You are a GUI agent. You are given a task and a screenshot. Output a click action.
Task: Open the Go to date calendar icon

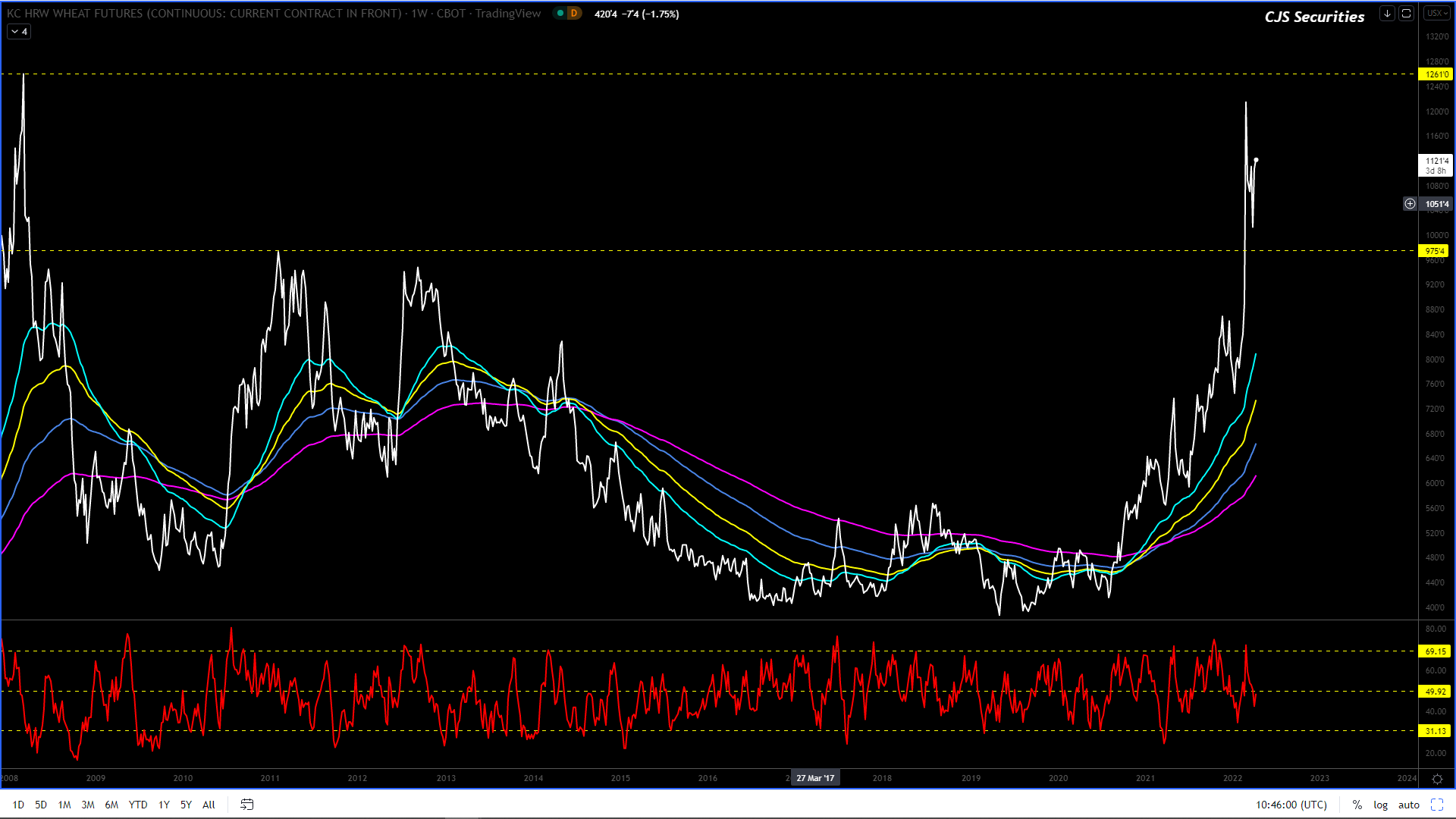point(246,805)
